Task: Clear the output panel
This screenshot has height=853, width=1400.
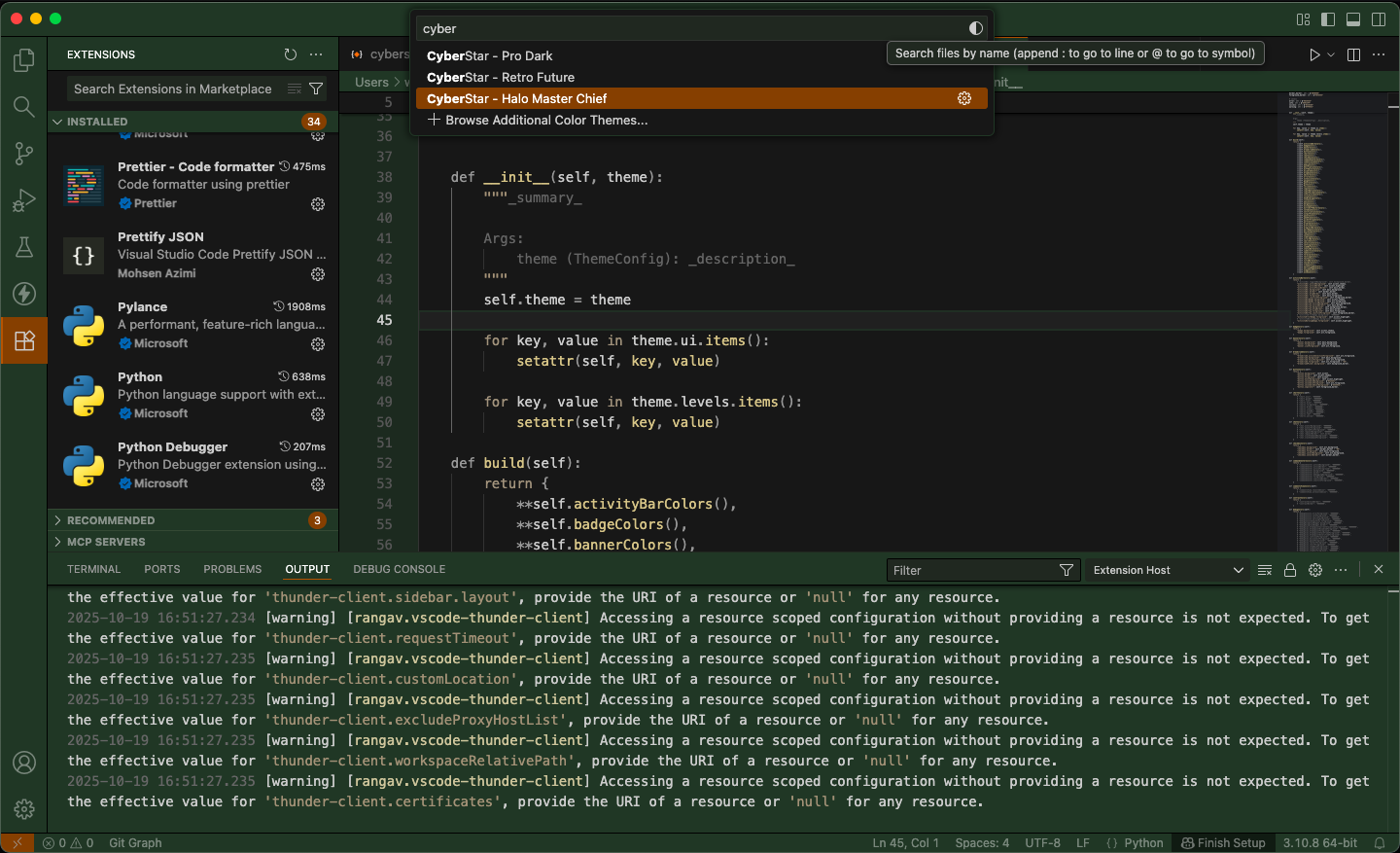Action: pos(1265,570)
